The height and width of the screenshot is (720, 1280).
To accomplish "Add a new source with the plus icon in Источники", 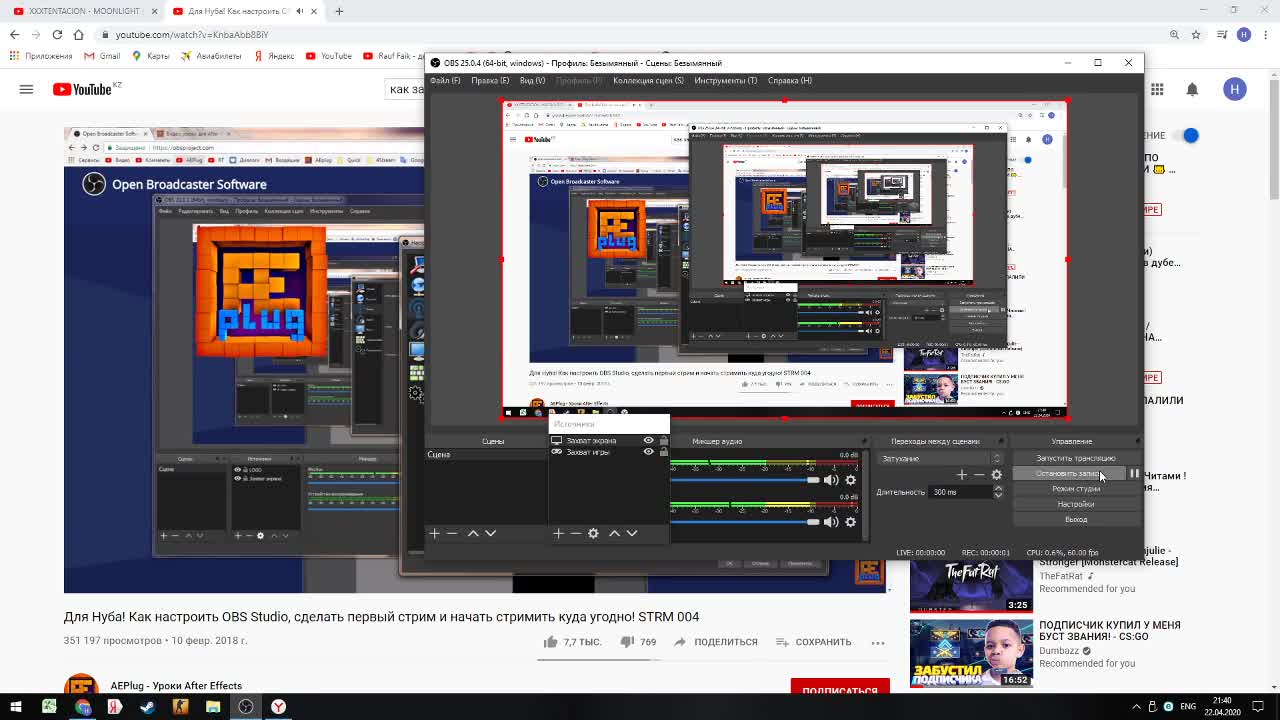I will 558,533.
